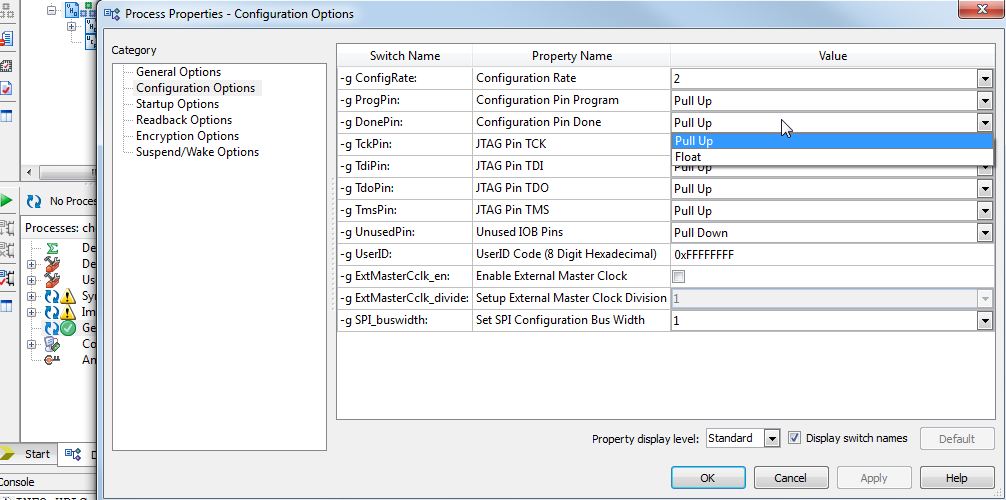Click the green checkmark process status icon
The height and width of the screenshot is (500, 1006).
pyautogui.click(x=67, y=328)
